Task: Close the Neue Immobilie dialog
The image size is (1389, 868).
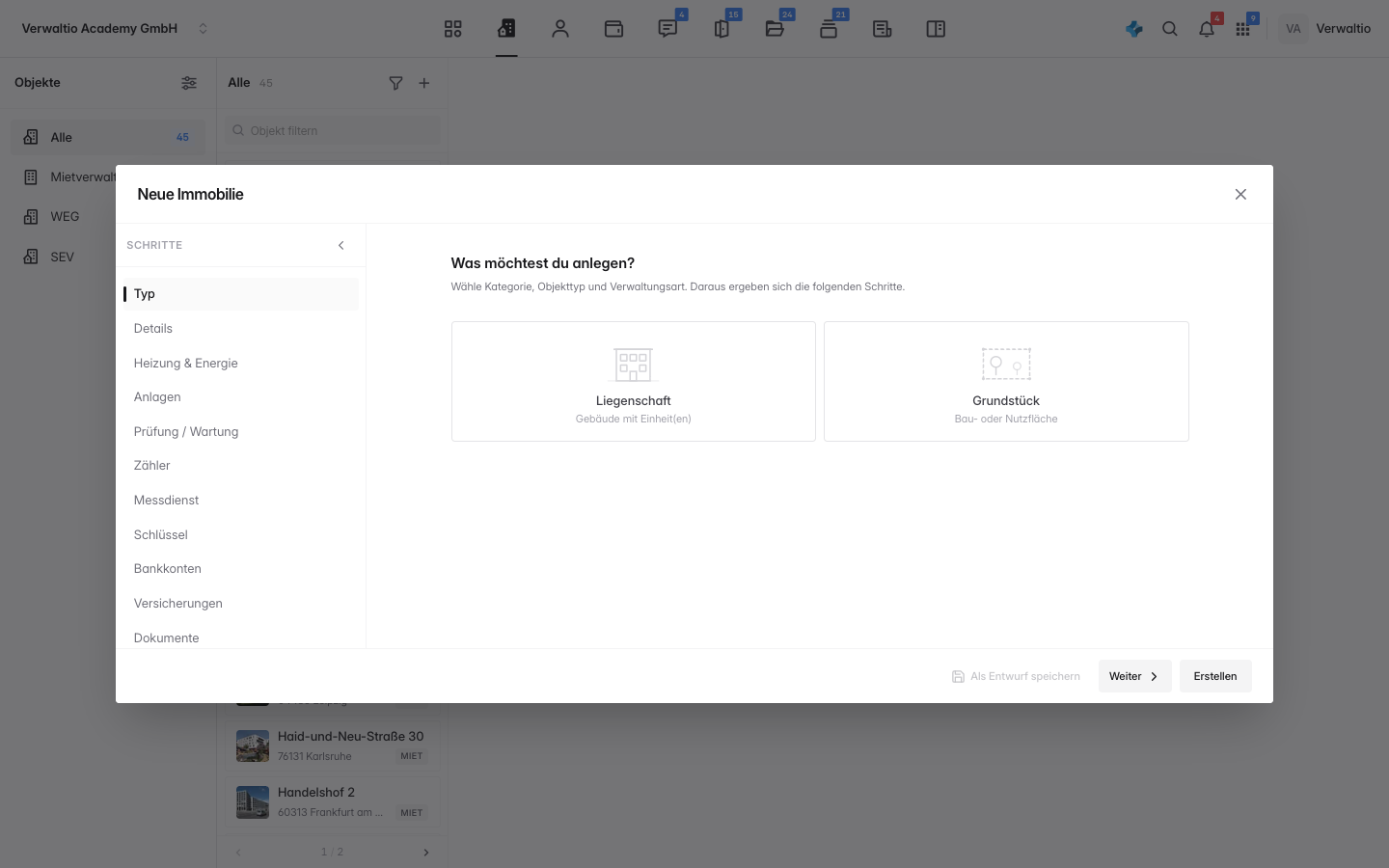Action: coord(1240,195)
